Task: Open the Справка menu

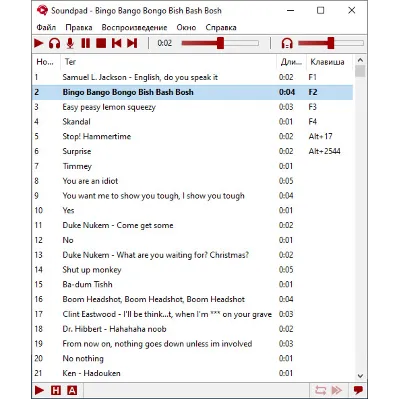Action: coord(221,27)
